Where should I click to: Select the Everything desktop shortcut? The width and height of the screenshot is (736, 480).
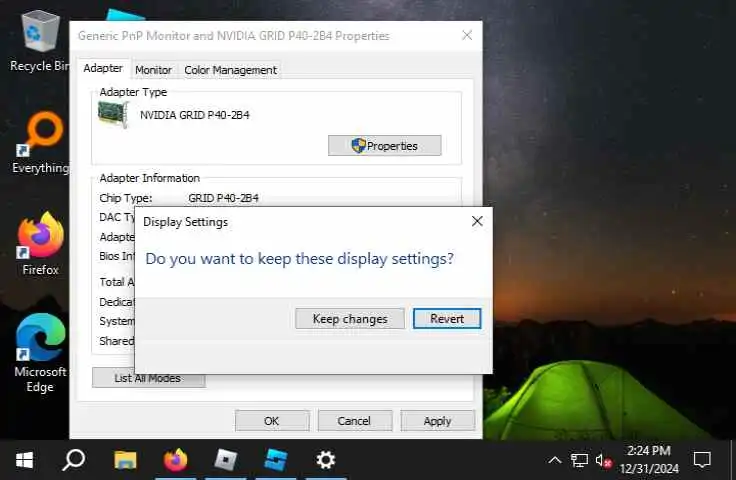pyautogui.click(x=40, y=143)
